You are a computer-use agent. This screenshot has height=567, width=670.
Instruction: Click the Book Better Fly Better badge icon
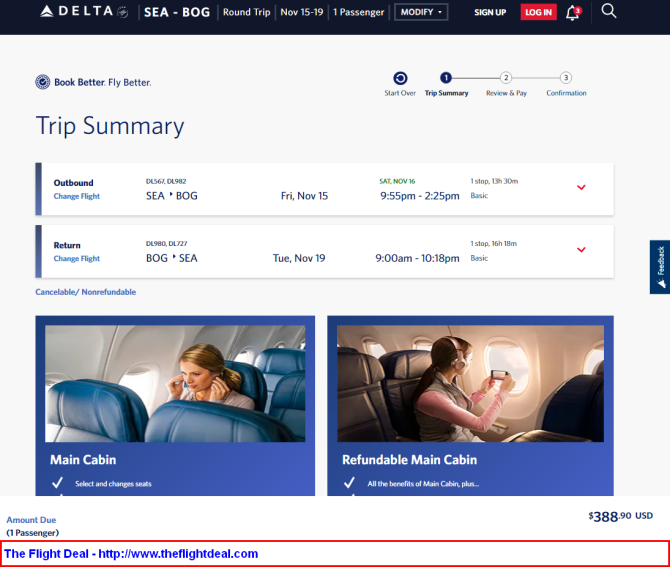[x=43, y=82]
